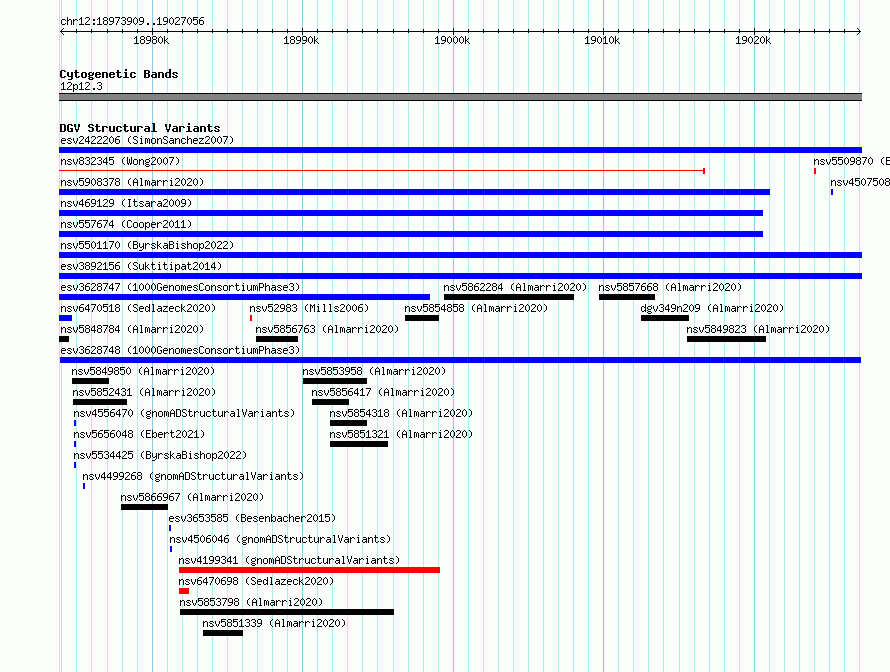The image size is (890, 672).
Task: Select nsv5851321 (Almarri2020) label
Action: [x=401, y=434]
